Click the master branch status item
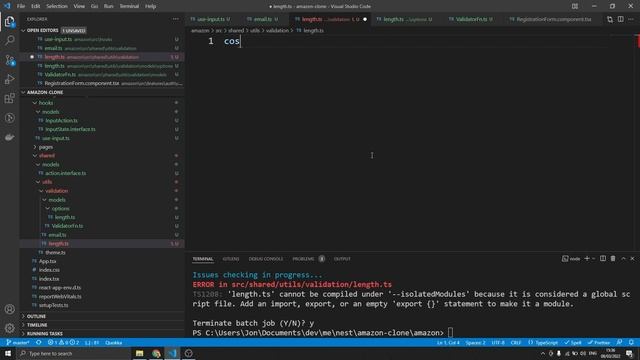Image resolution: width=640 pixels, height=360 pixels. coord(18,342)
